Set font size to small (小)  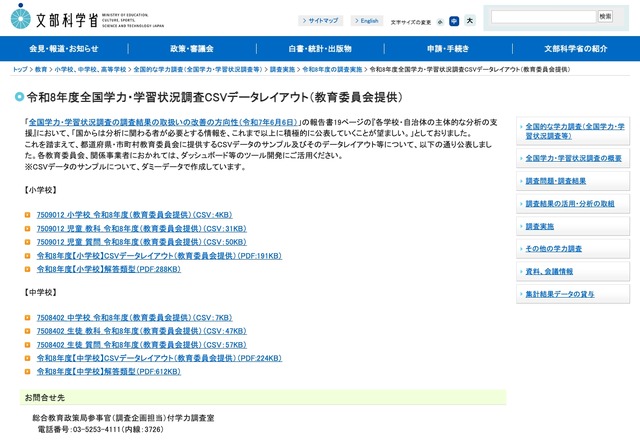440,22
